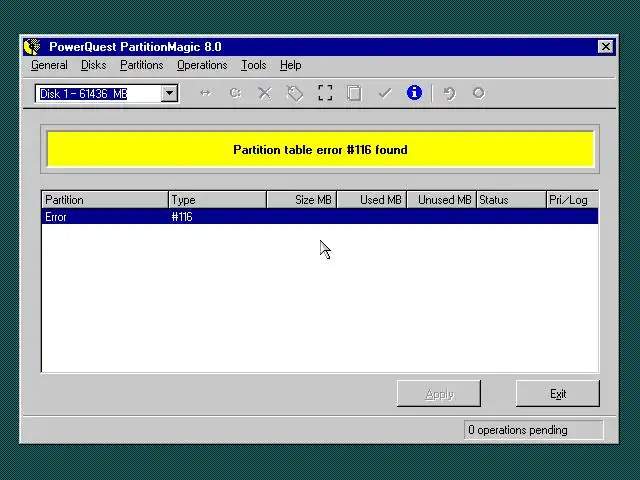Click the Used MB column header
This screenshot has height=480, width=640.
(372, 200)
